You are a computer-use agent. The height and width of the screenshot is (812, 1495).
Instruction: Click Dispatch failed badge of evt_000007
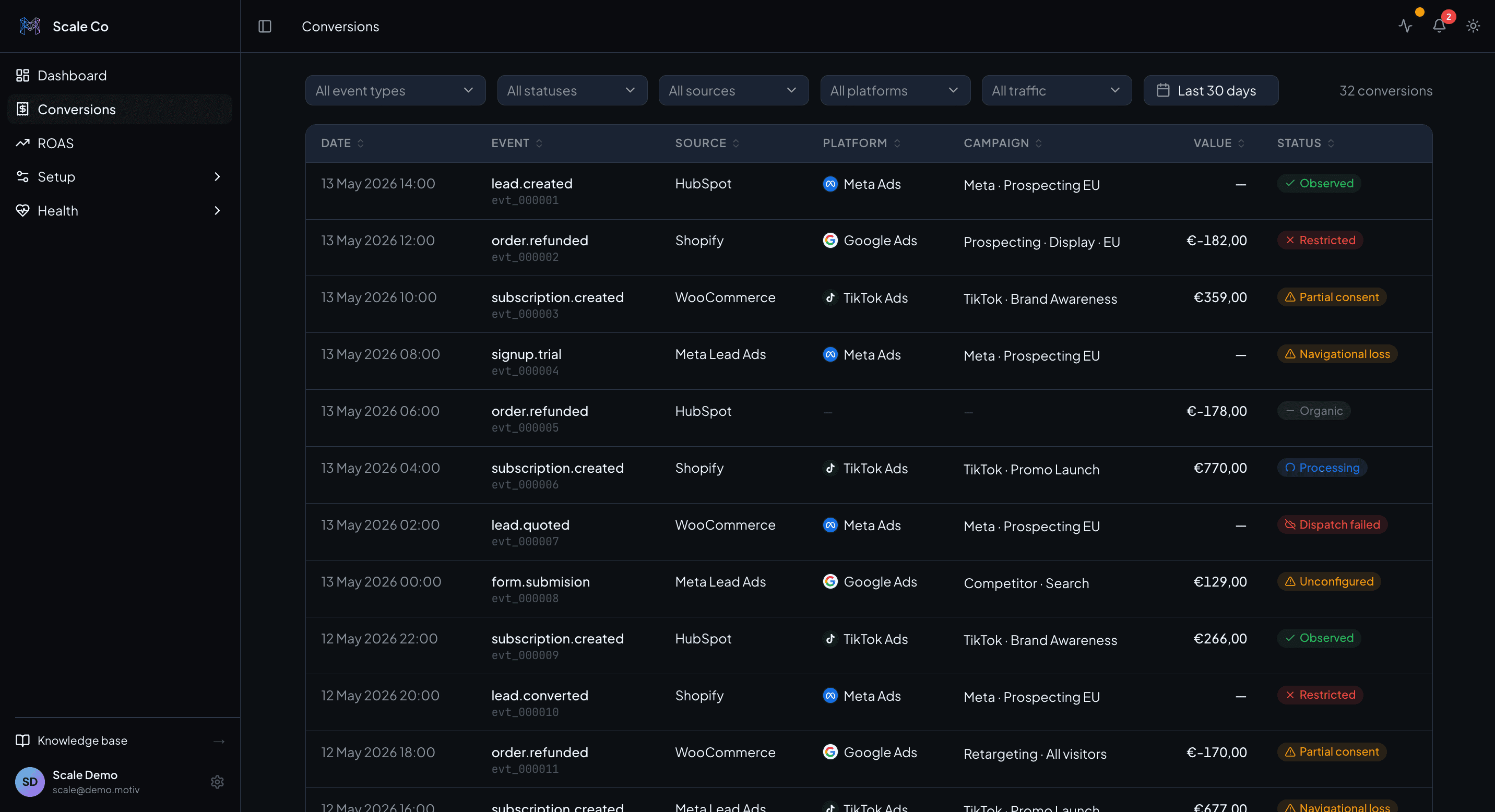click(x=1332, y=524)
